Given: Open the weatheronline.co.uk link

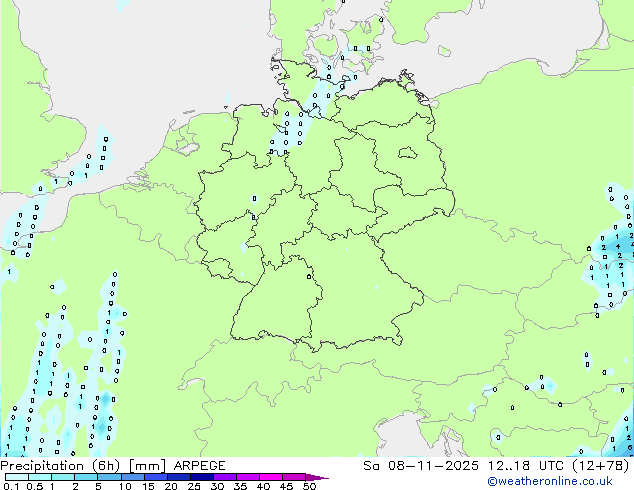Looking at the screenshot, I should point(550,481).
